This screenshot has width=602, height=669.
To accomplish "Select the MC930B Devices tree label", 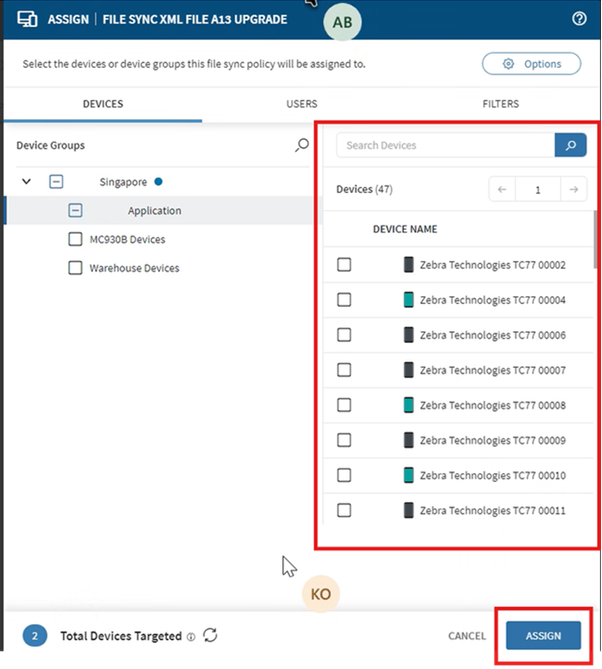I will point(127,239).
